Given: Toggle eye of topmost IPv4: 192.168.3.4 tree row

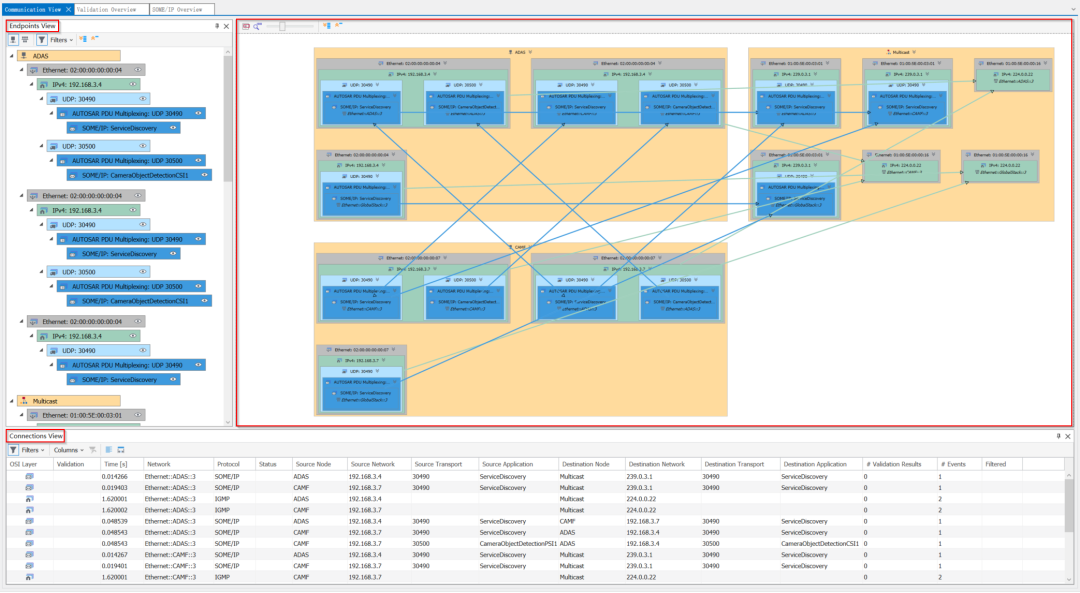Looking at the screenshot, I should coord(133,85).
